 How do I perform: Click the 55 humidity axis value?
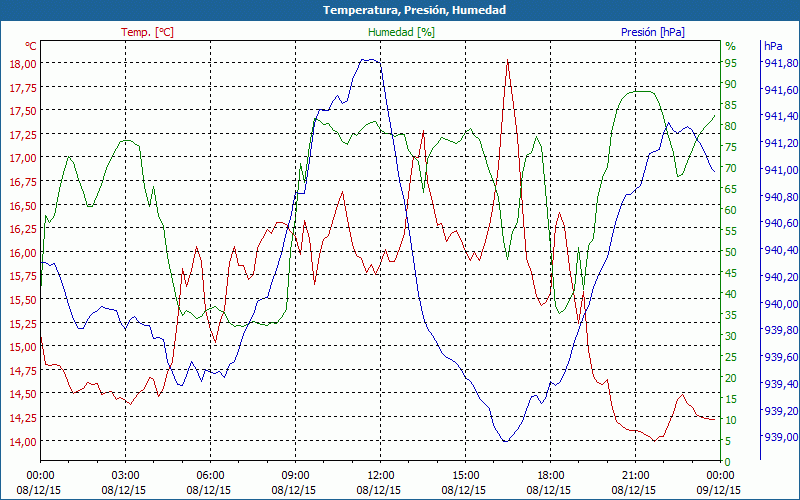click(x=731, y=231)
